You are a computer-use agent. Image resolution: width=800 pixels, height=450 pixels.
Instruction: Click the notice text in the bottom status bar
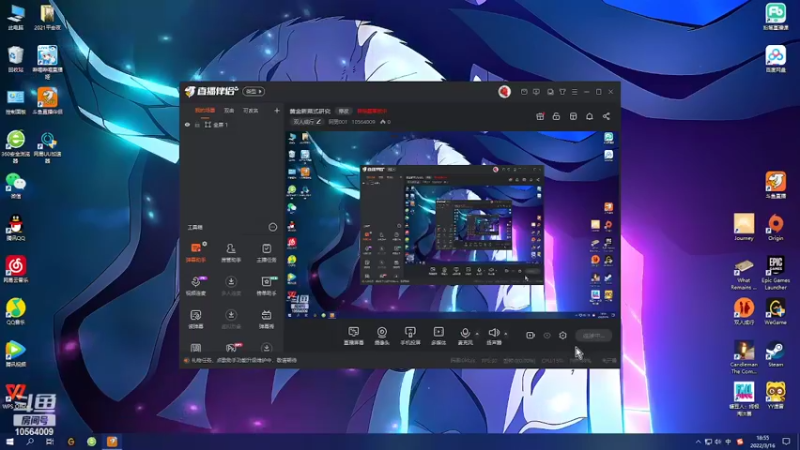pos(244,360)
